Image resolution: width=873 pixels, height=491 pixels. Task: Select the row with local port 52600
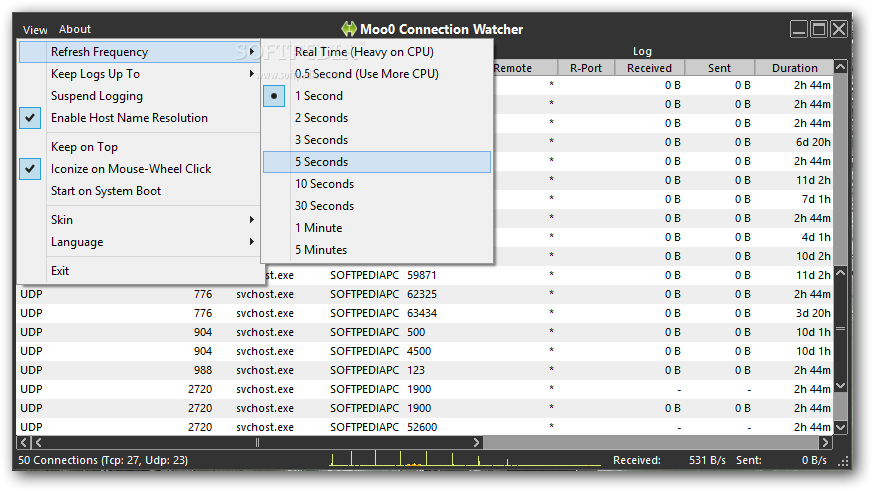coord(425,427)
